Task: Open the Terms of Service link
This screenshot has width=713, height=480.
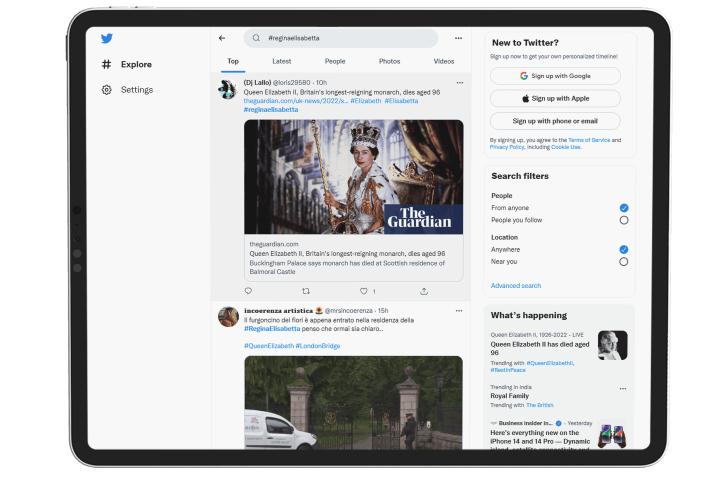Action: 589,140
